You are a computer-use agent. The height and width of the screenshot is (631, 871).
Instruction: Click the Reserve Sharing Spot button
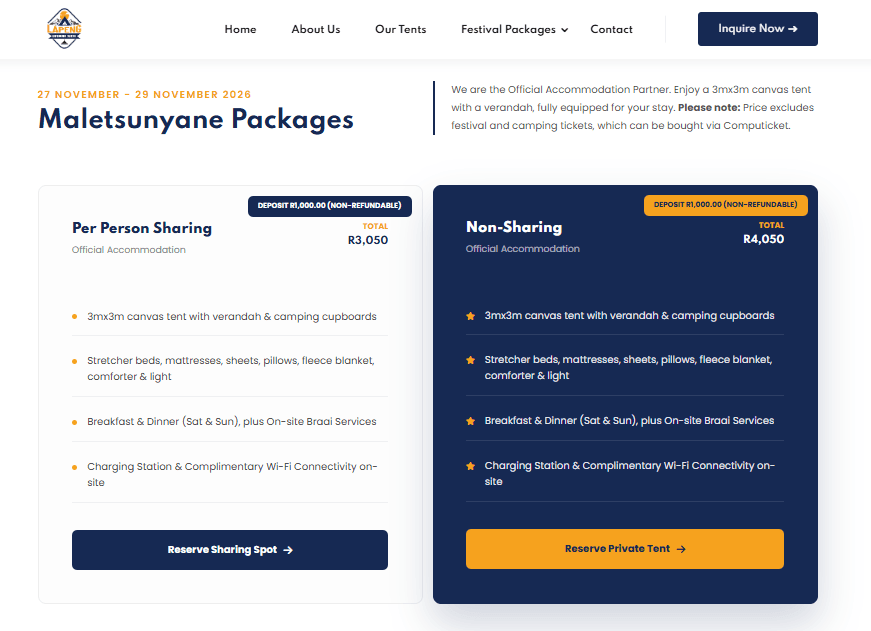229,550
